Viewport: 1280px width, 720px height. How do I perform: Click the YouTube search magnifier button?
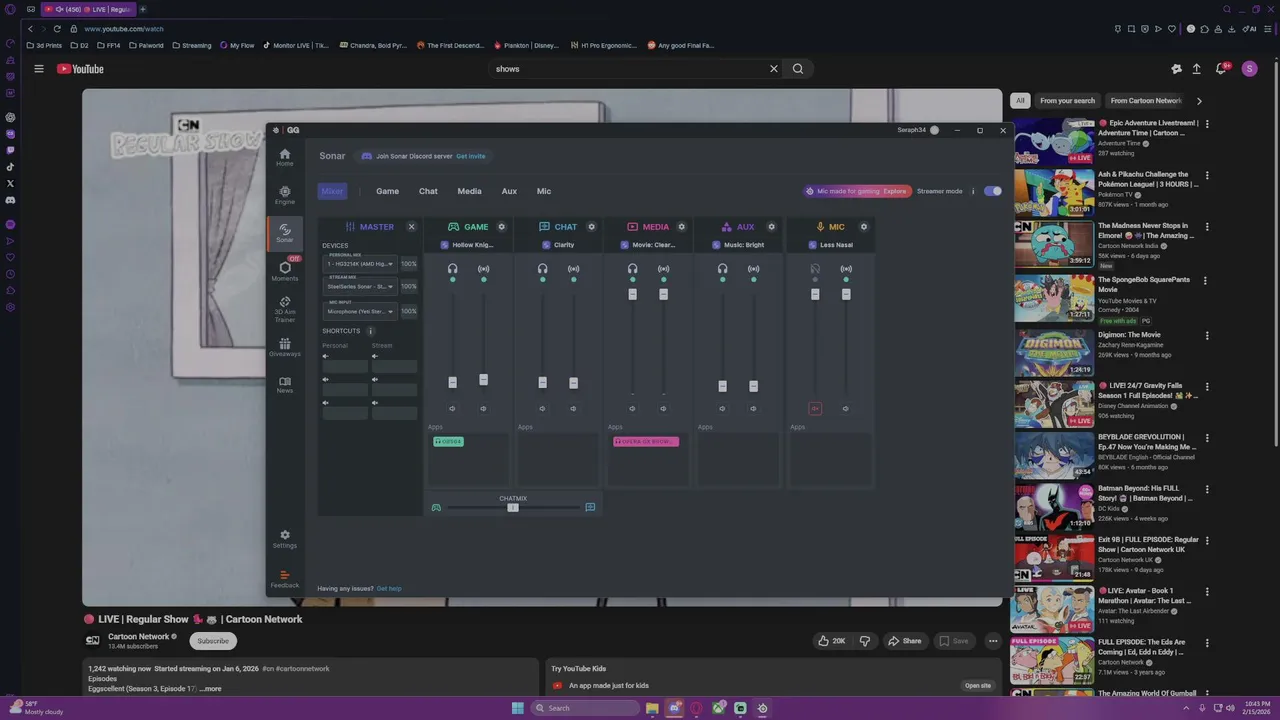pos(798,69)
